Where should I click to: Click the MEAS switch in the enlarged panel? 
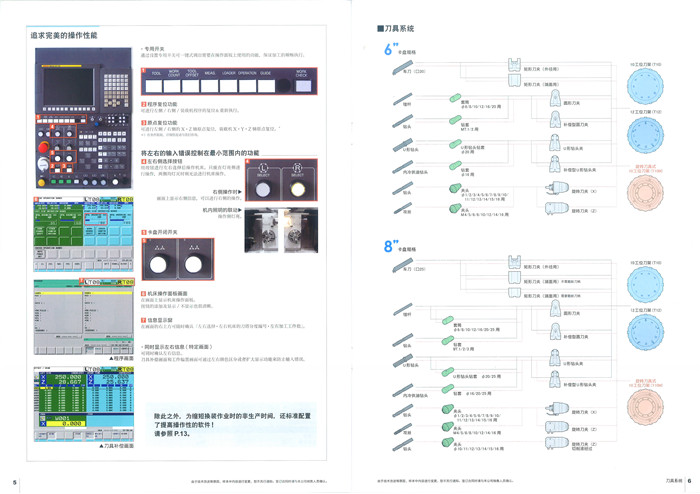(209, 86)
